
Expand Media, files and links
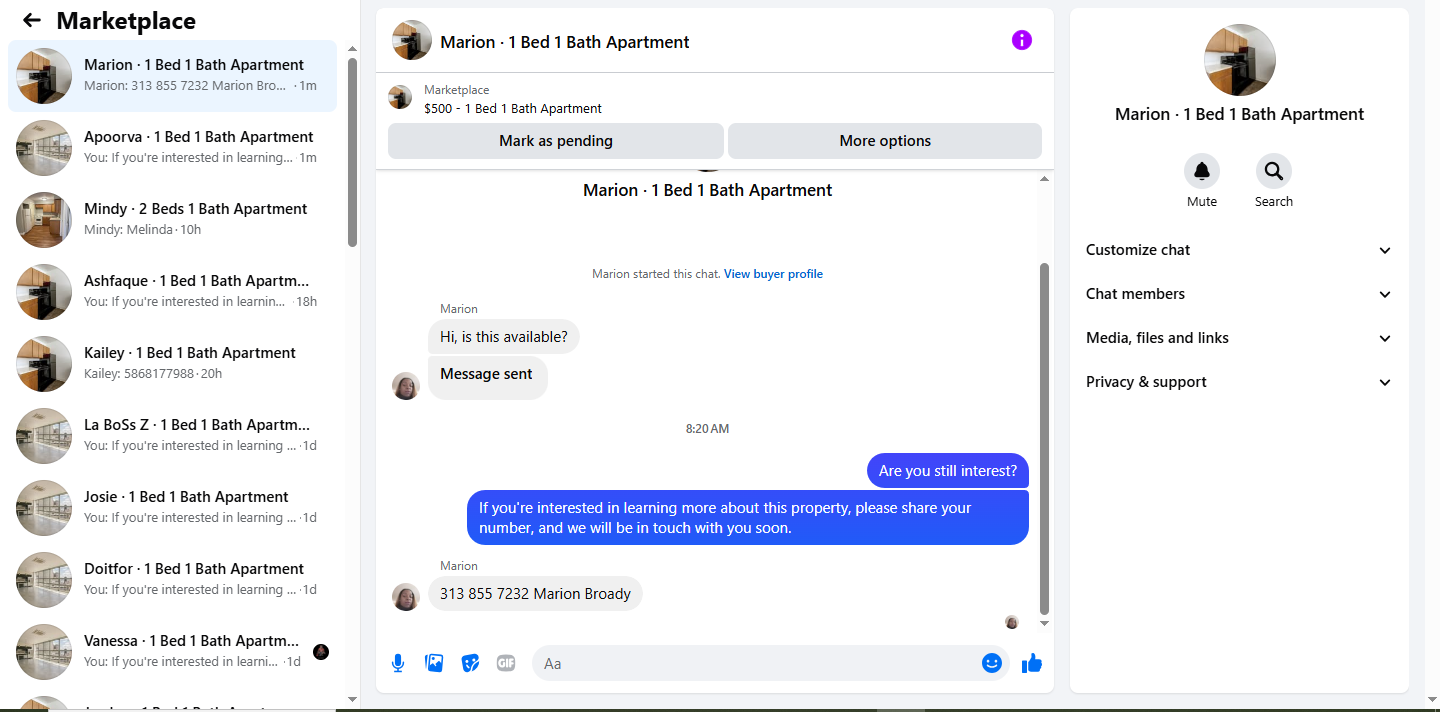pyautogui.click(x=1239, y=338)
